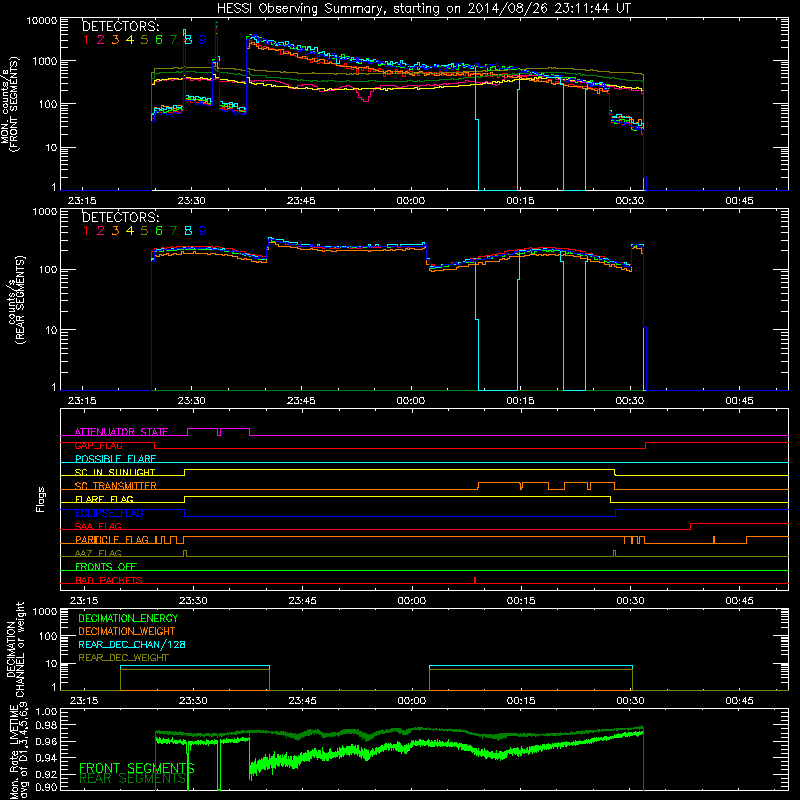The width and height of the screenshot is (800, 800).
Task: Click the BAD_PACKETS flag label
Action: pos(109,580)
